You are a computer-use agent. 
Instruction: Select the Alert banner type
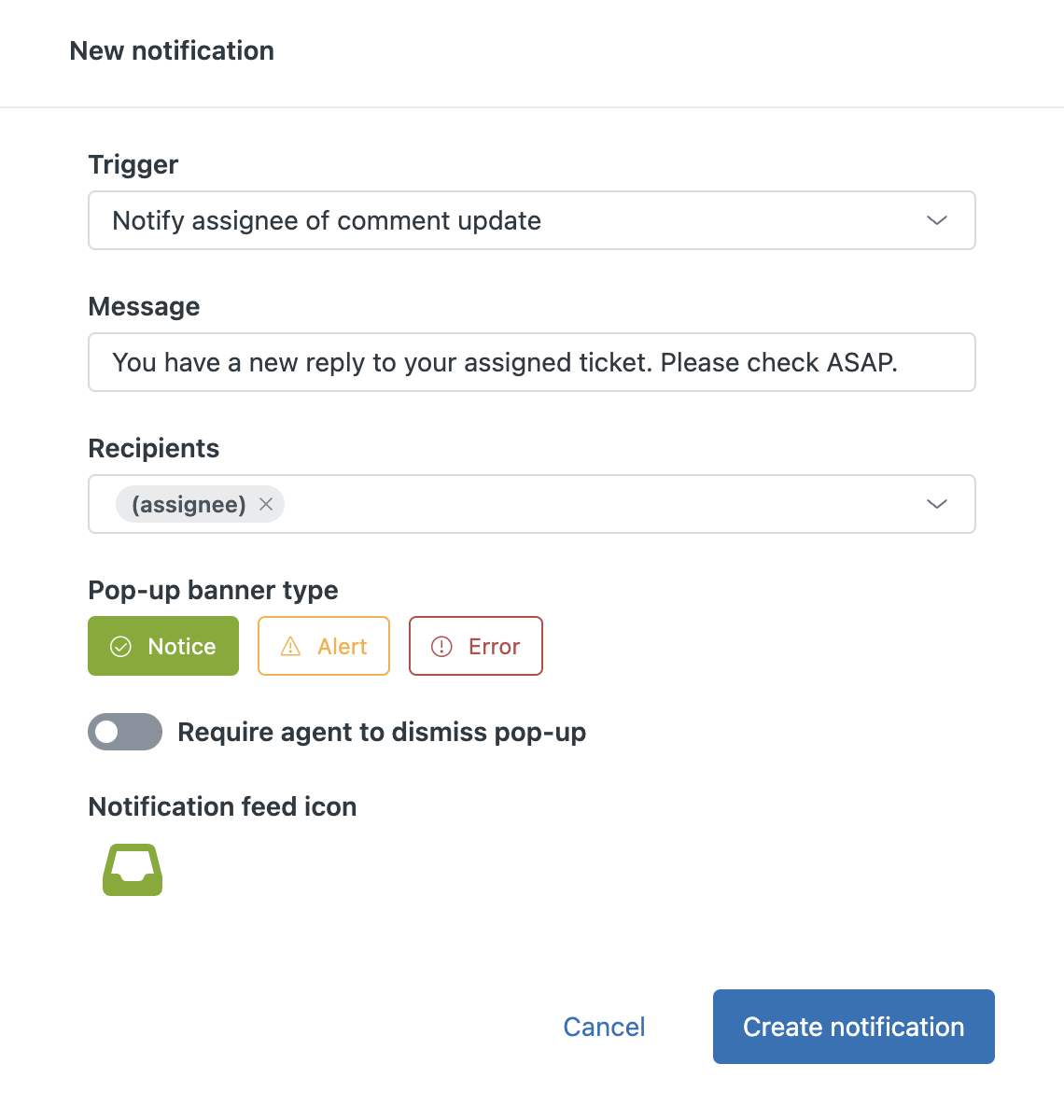click(324, 646)
